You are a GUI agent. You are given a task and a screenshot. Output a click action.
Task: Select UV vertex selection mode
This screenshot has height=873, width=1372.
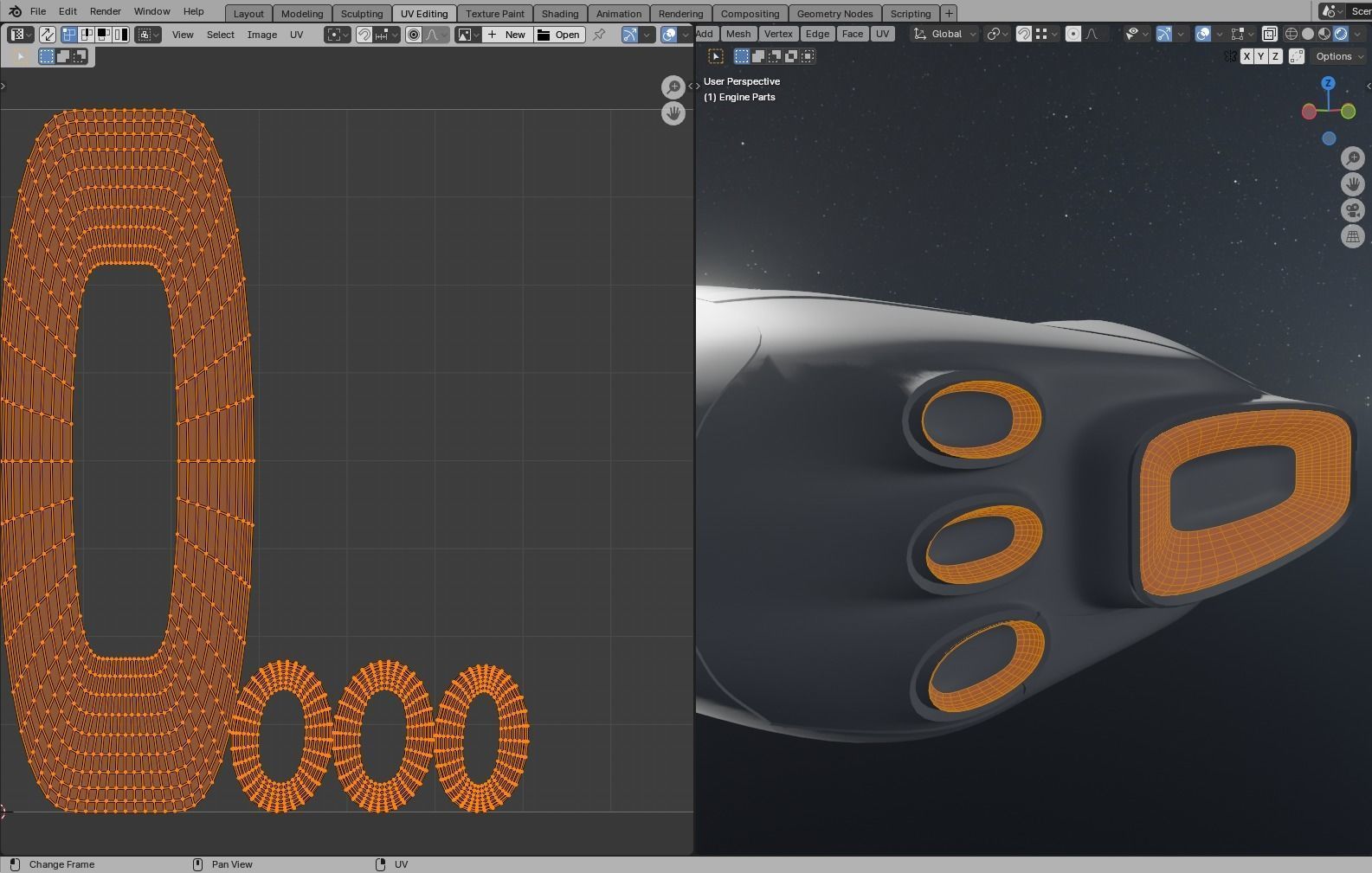[x=68, y=35]
